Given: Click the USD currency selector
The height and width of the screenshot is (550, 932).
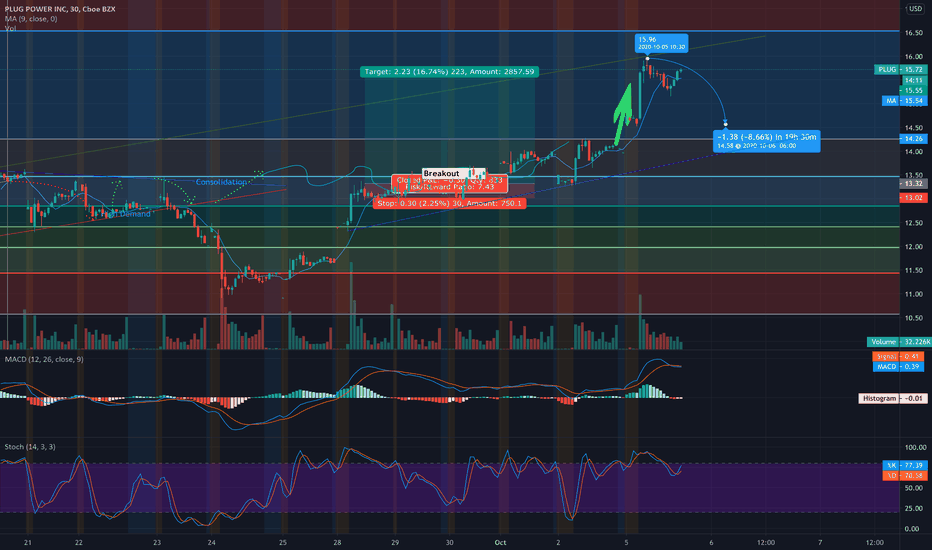Looking at the screenshot, I should [915, 8].
